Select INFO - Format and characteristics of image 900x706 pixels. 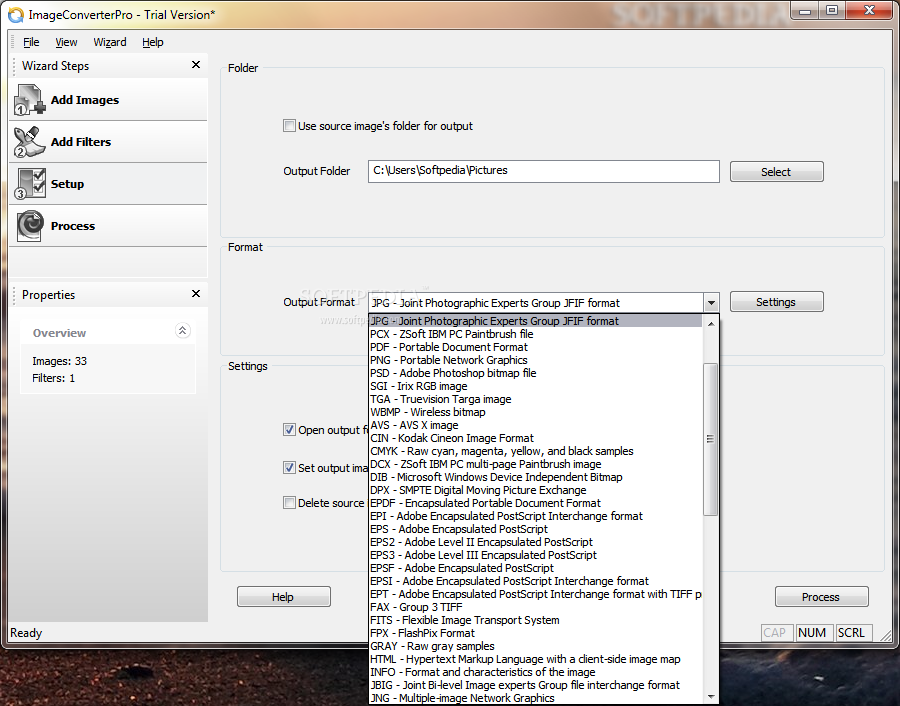[x=536, y=672]
